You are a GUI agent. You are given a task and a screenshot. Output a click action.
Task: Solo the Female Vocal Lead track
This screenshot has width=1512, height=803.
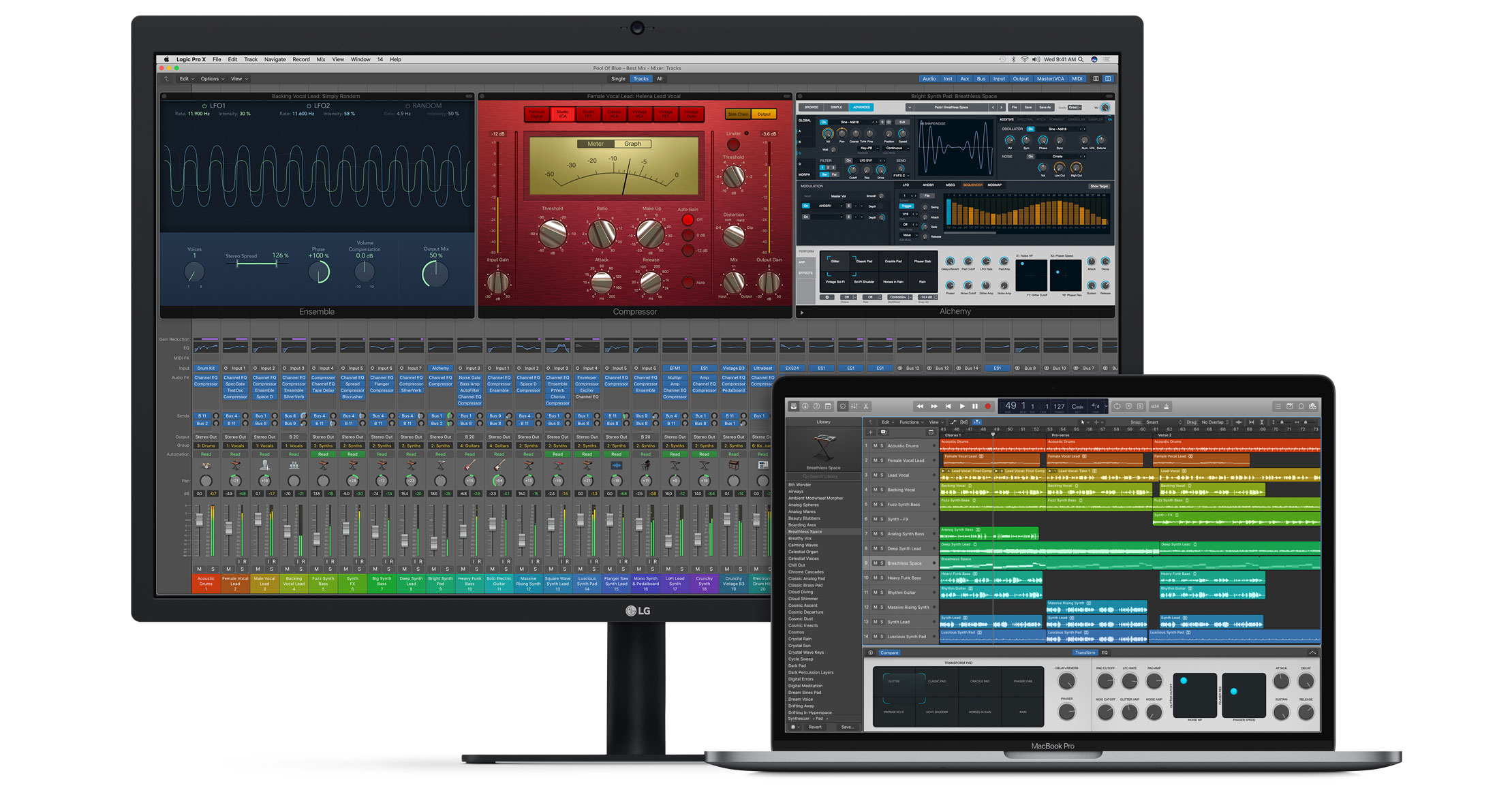click(882, 461)
